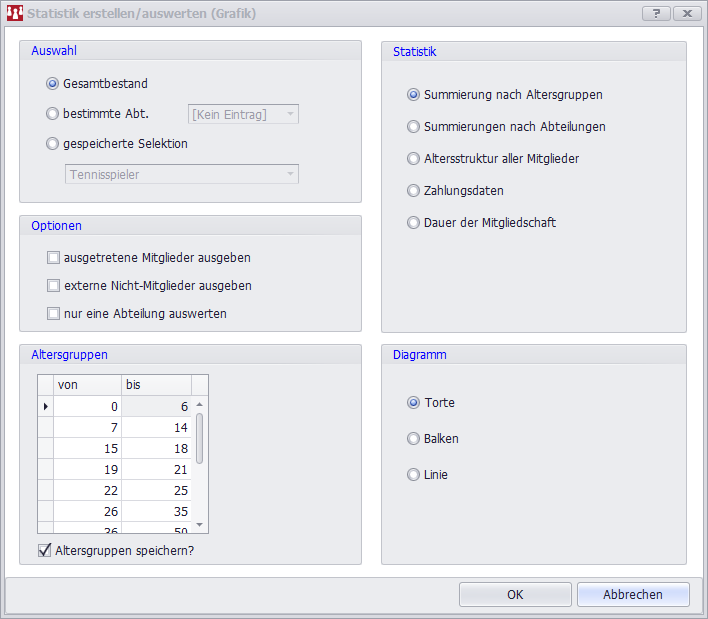
Task: Click the app icon in title bar
Action: pyautogui.click(x=14, y=14)
